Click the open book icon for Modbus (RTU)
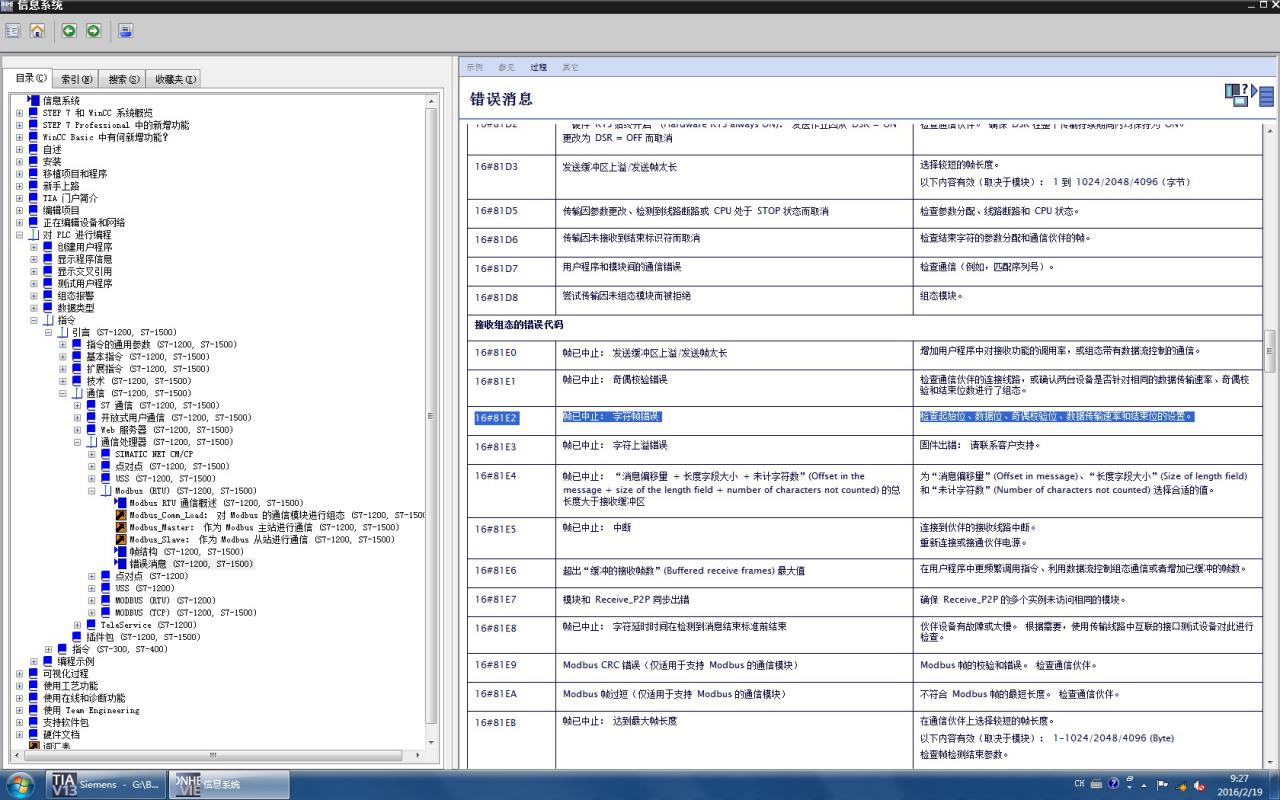Viewport: 1280px width, 800px height. point(106,491)
